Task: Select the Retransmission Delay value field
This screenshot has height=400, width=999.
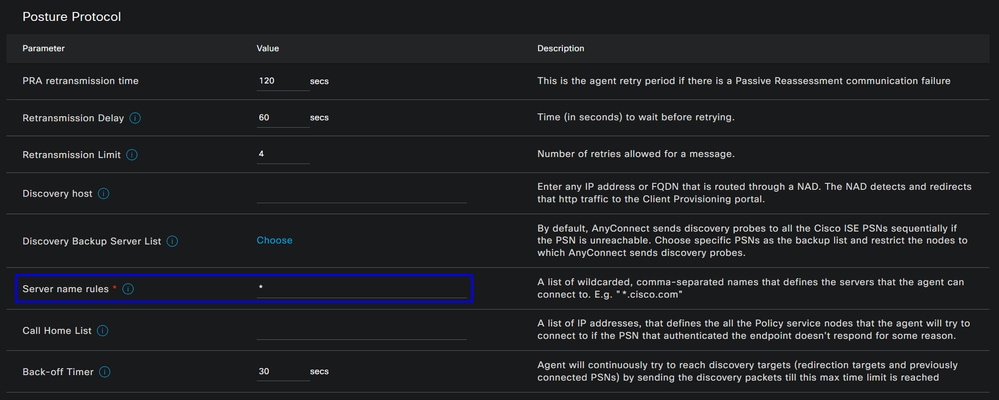Action: [x=283, y=118]
